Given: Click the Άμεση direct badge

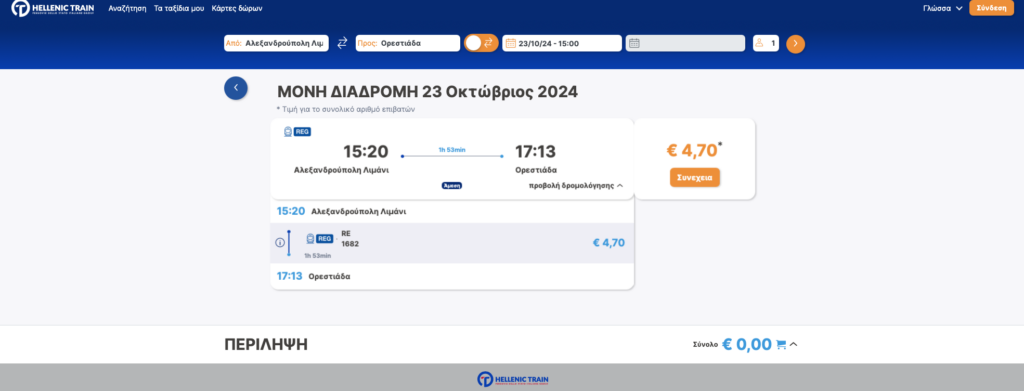Looking at the screenshot, I should point(452,185).
